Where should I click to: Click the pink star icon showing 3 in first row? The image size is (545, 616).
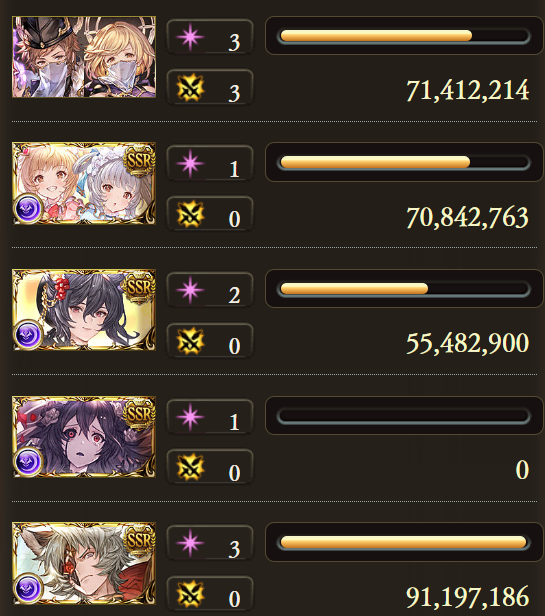pos(190,37)
